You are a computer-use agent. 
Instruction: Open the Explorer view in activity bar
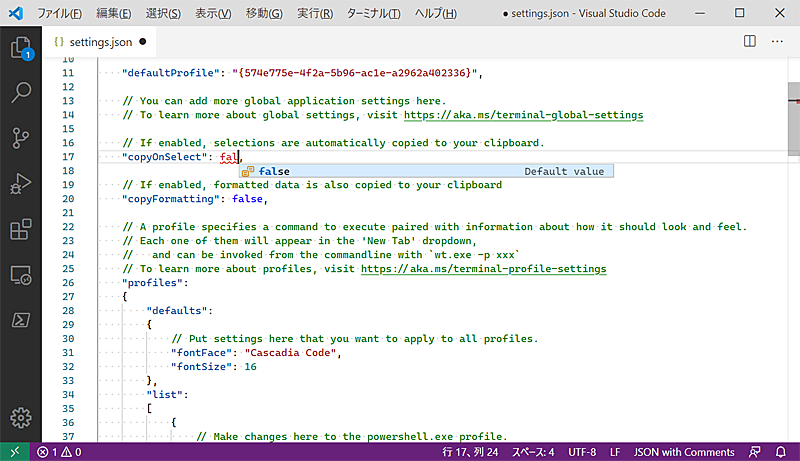click(x=20, y=47)
